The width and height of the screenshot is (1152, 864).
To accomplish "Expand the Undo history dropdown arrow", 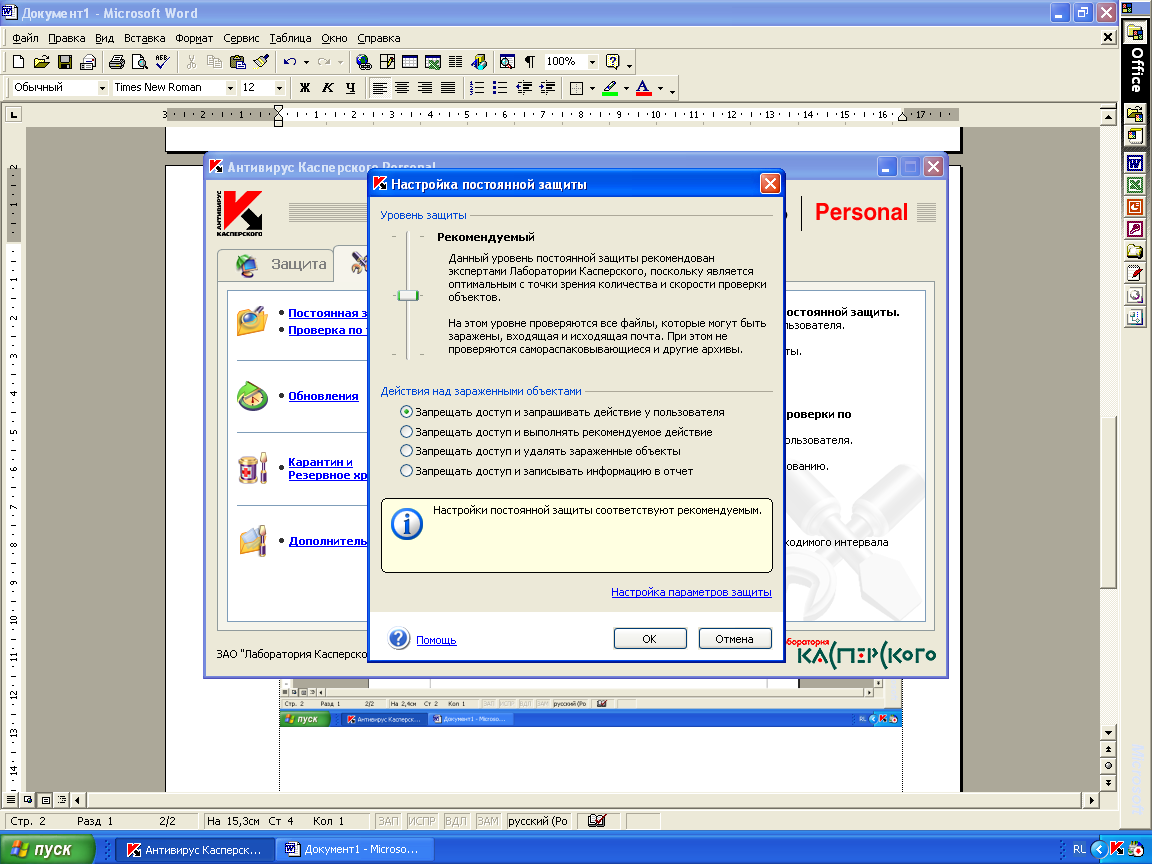I will pyautogui.click(x=306, y=62).
